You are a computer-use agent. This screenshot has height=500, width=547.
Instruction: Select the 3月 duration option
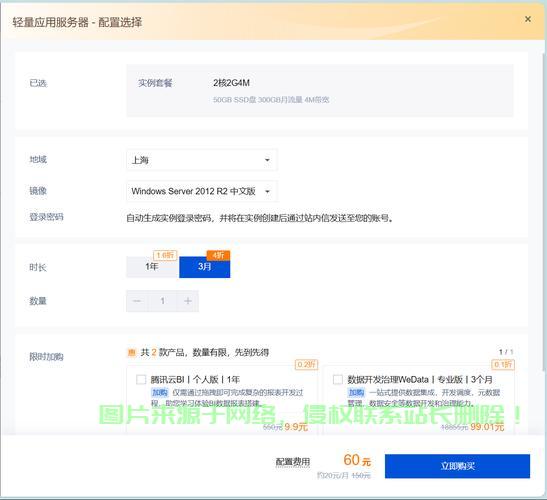click(x=205, y=267)
